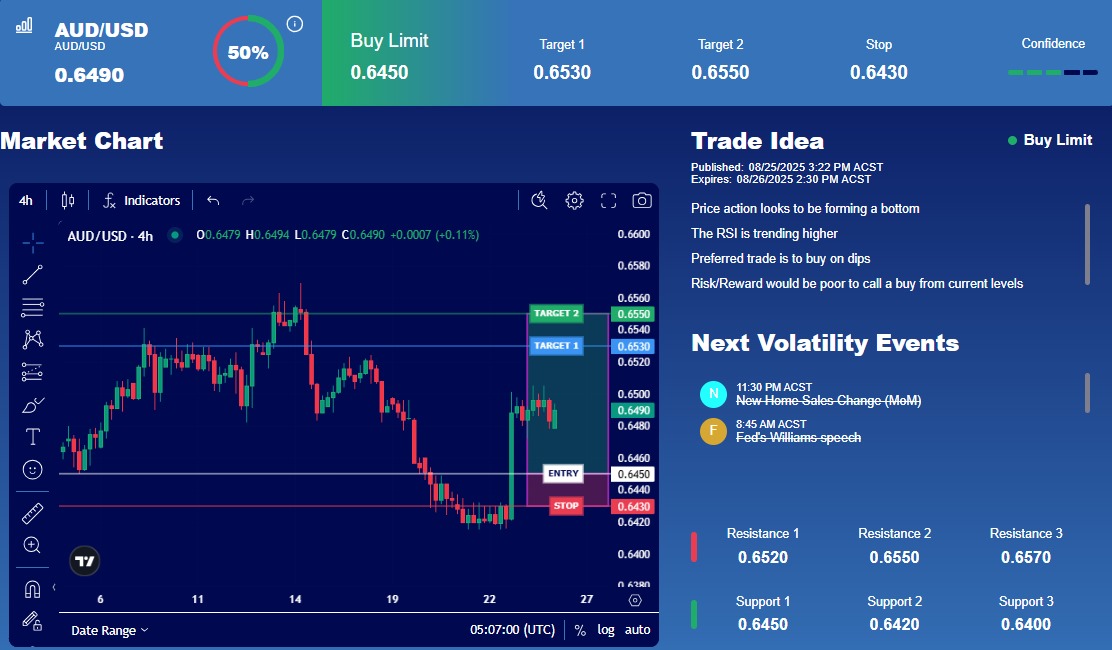Open the Fibonacci retracement tool
The height and width of the screenshot is (650, 1112).
pyautogui.click(x=33, y=307)
